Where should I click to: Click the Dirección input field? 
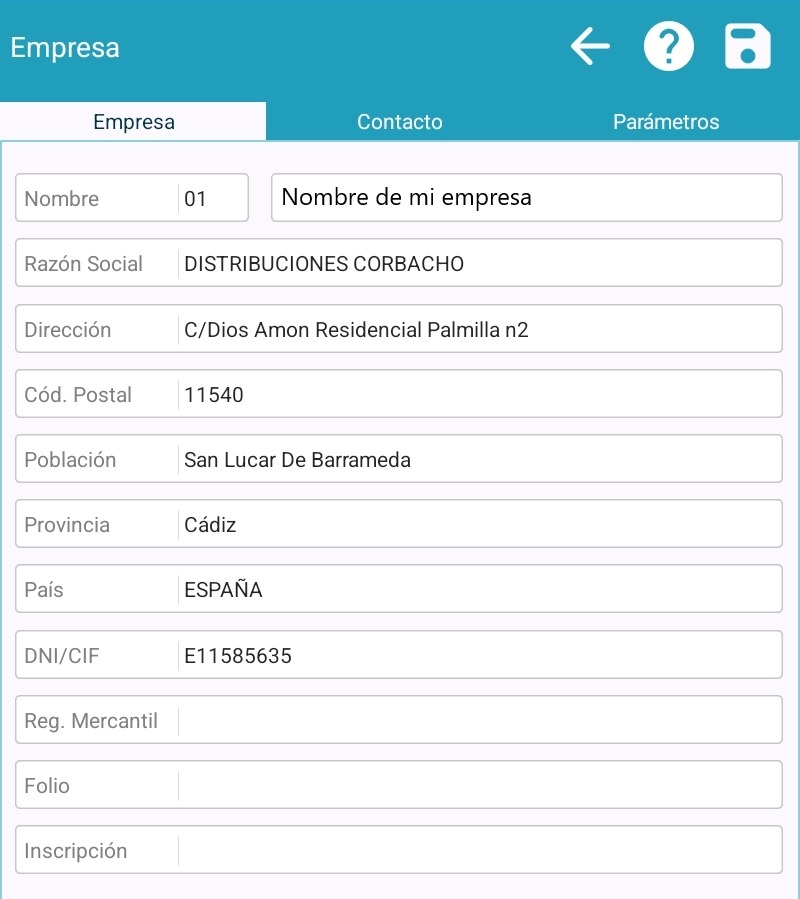478,329
